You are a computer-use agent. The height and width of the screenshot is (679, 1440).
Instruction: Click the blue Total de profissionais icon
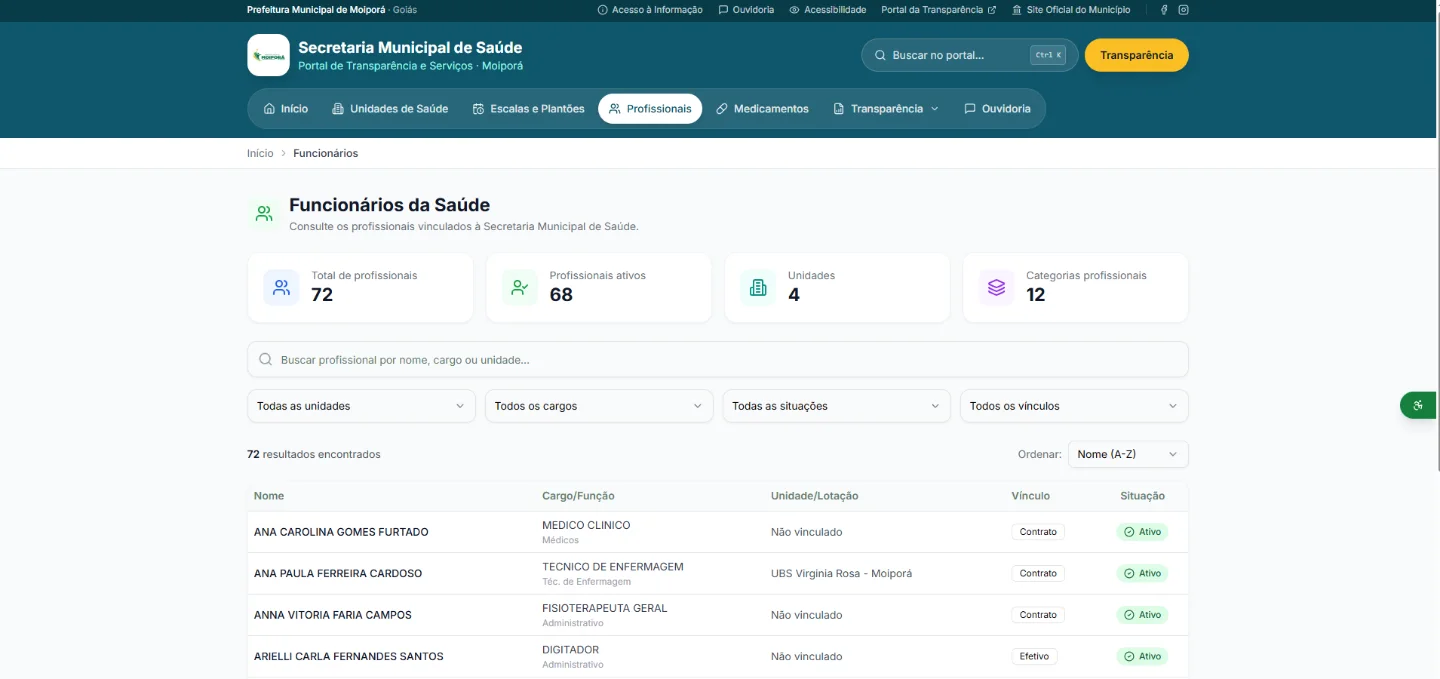281,288
